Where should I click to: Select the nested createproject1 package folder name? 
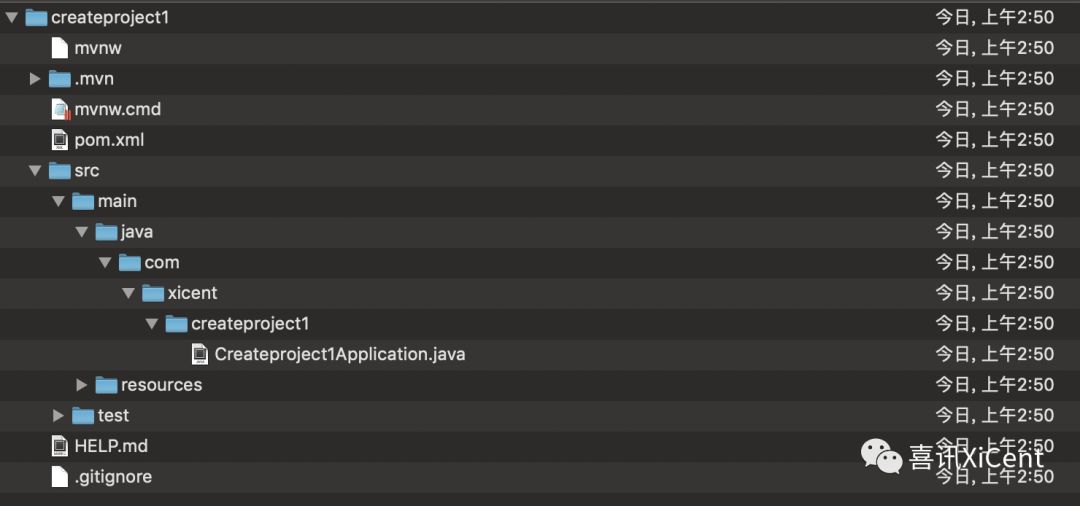point(250,324)
